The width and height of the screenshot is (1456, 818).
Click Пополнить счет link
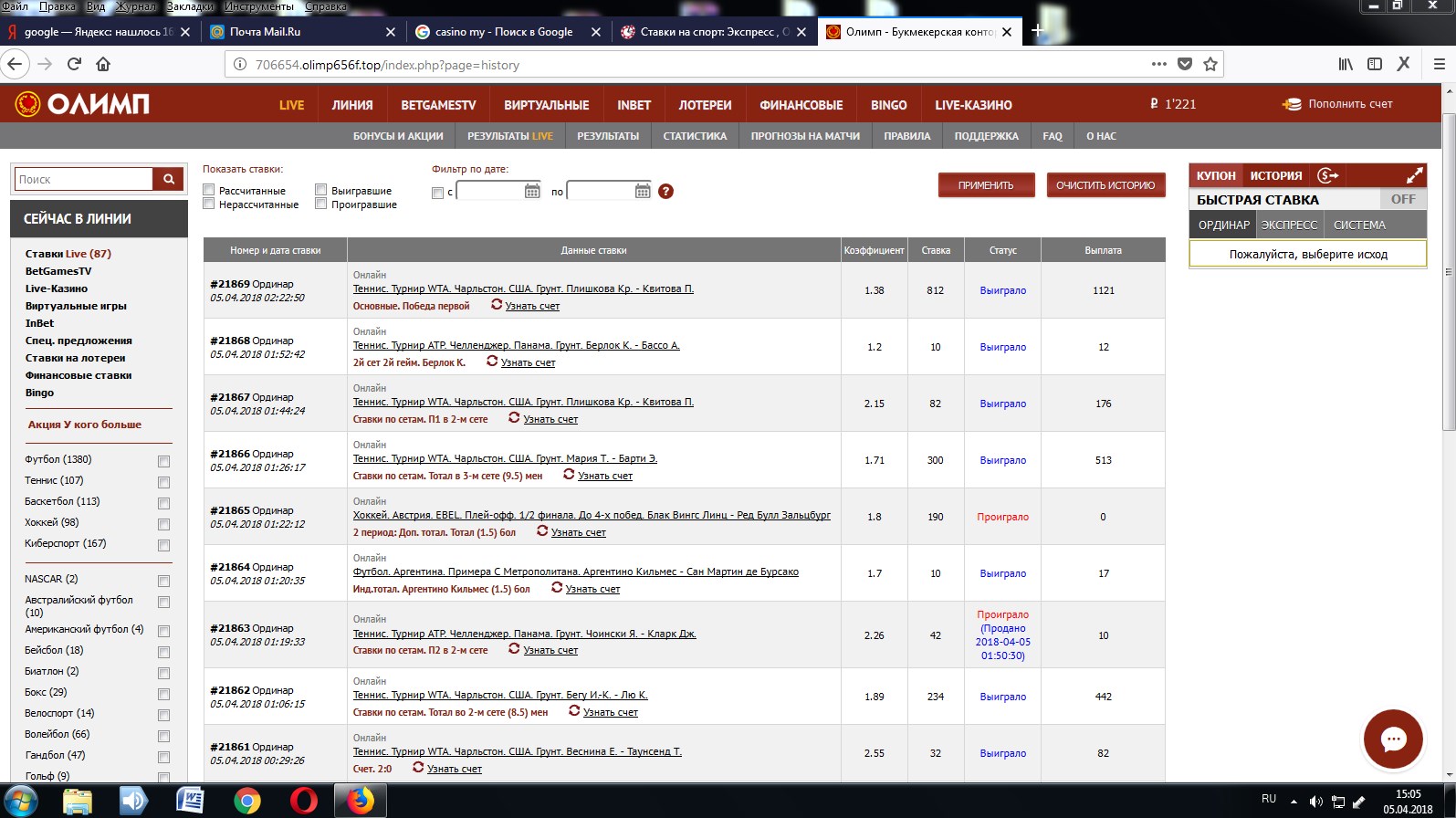[x=1337, y=104]
